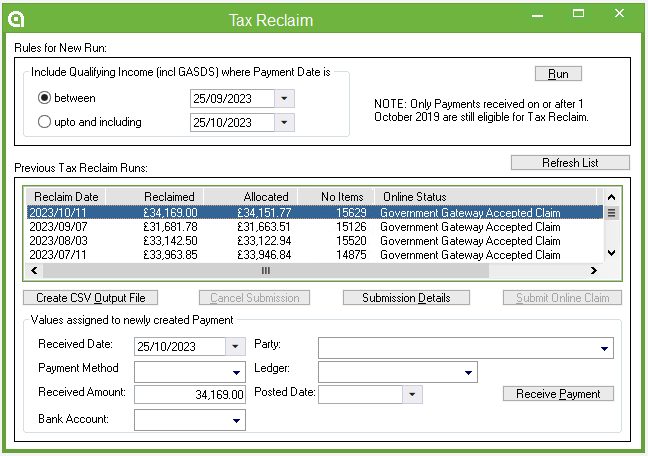The width and height of the screenshot is (648, 456).
Task: Open Submission Details
Action: [406, 298]
